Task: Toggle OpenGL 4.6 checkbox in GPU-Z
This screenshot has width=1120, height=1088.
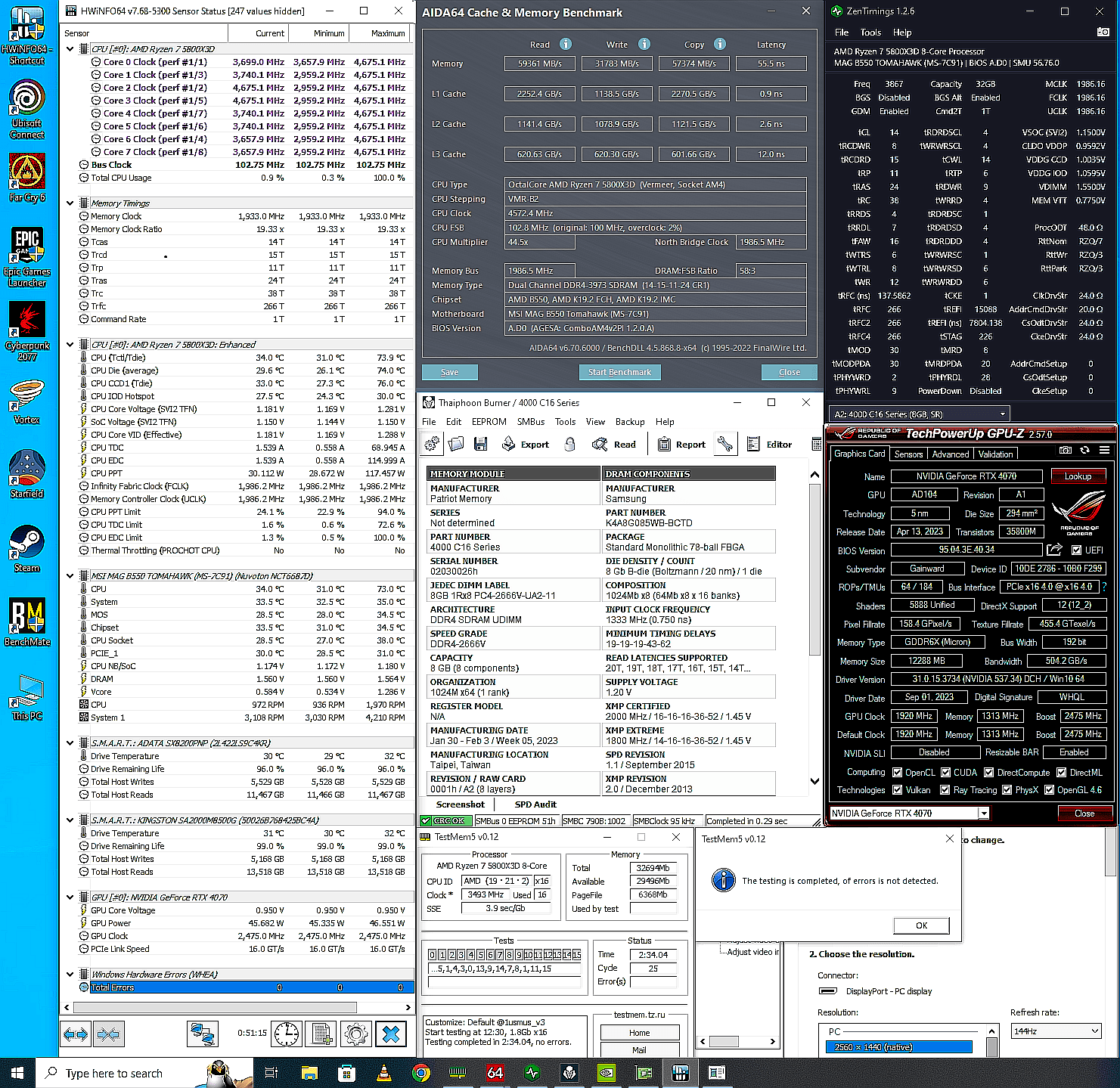Action: click(1049, 789)
